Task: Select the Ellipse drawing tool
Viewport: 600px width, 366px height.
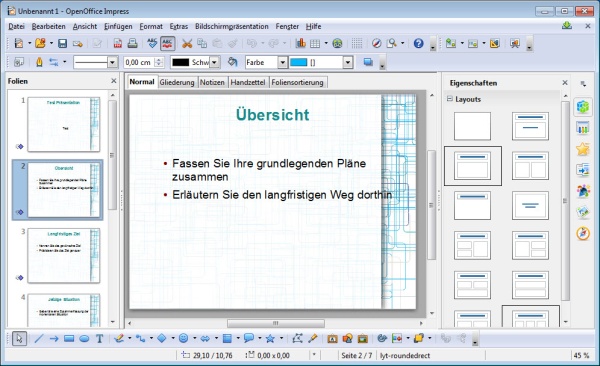Action: tap(84, 338)
